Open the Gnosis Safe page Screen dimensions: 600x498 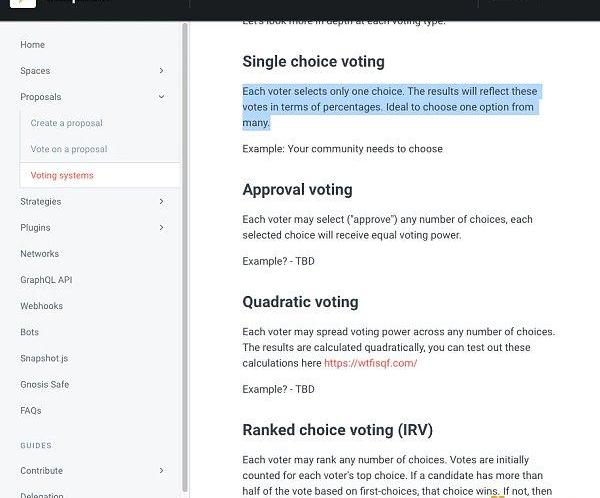coord(44,384)
